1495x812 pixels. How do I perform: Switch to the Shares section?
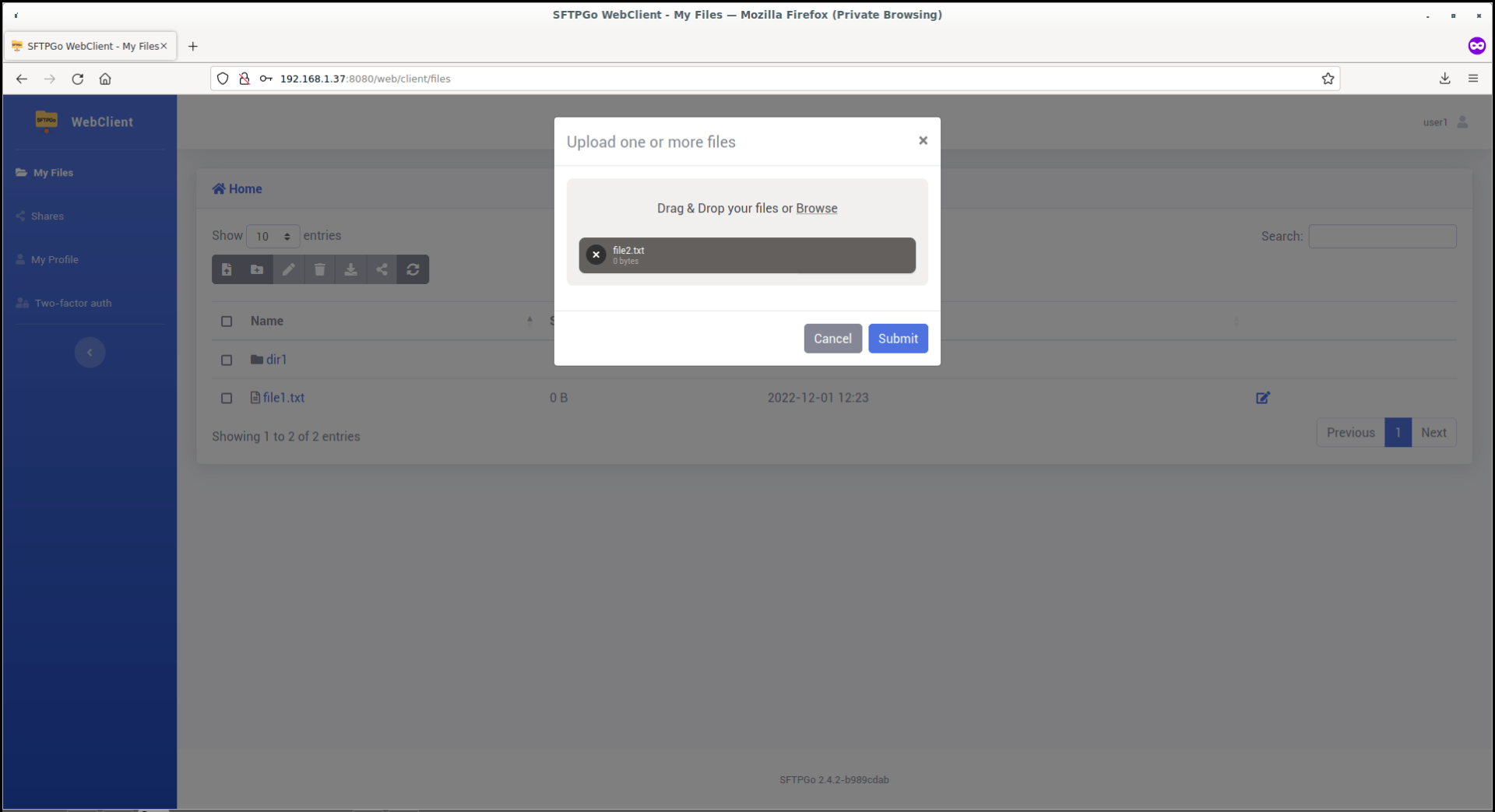pyautogui.click(x=47, y=216)
